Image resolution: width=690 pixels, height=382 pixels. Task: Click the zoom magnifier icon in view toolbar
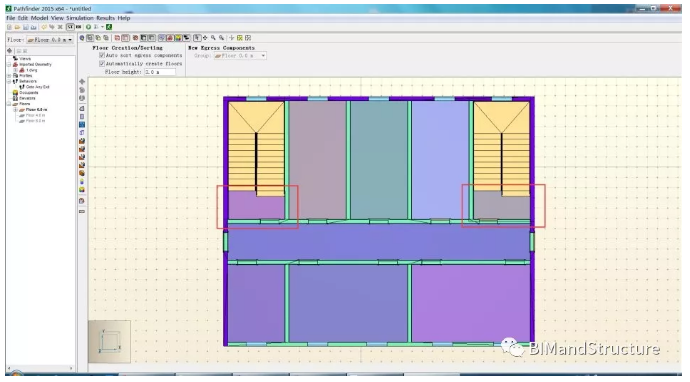[x=213, y=38]
